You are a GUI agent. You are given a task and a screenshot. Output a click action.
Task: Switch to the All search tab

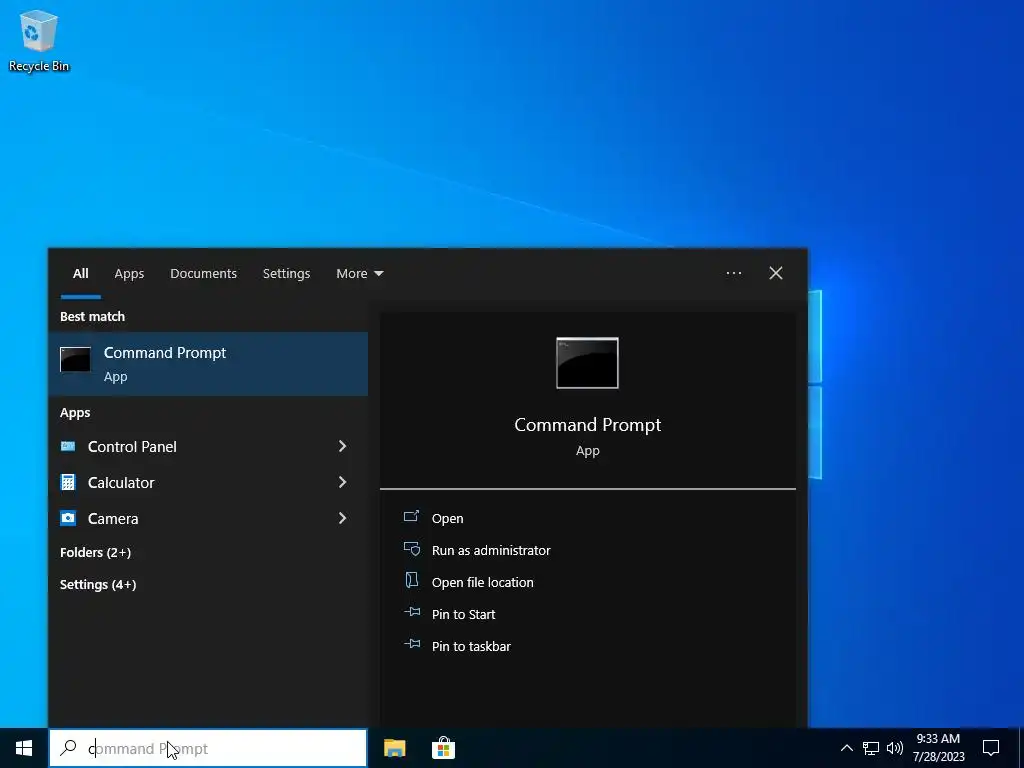pos(80,274)
